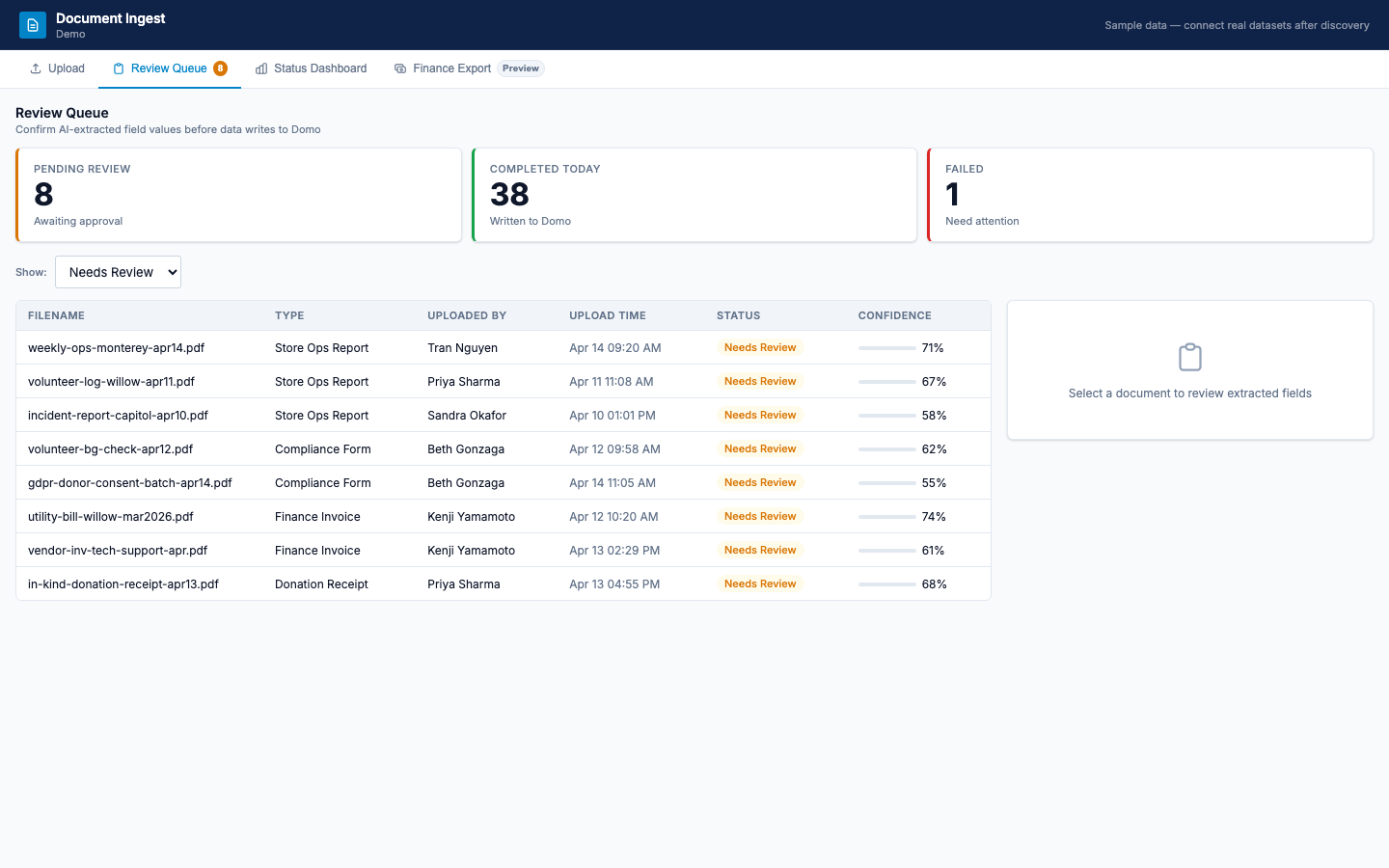Open the Upload tab
This screenshot has height=868, width=1389.
[x=57, y=68]
